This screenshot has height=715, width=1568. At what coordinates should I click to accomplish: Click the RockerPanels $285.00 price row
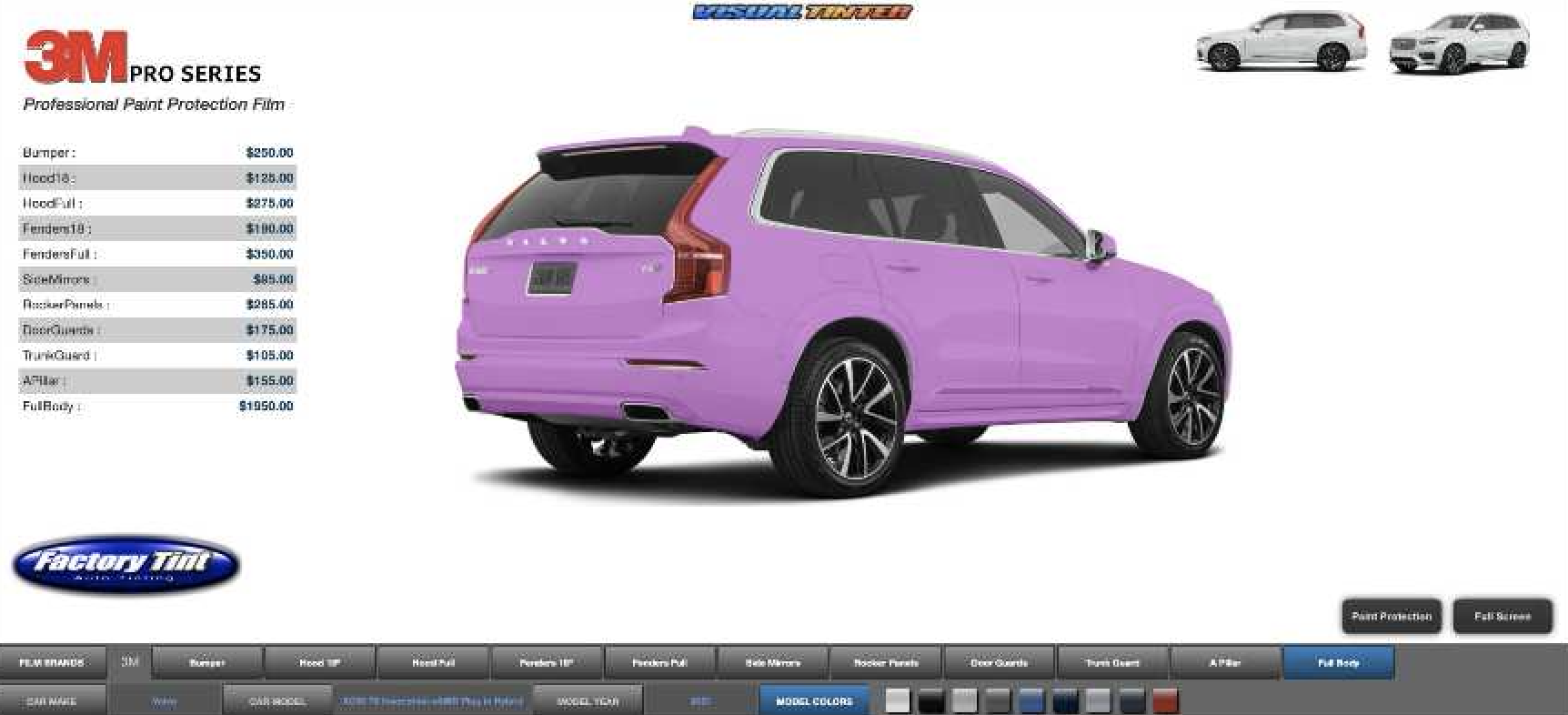click(x=158, y=305)
